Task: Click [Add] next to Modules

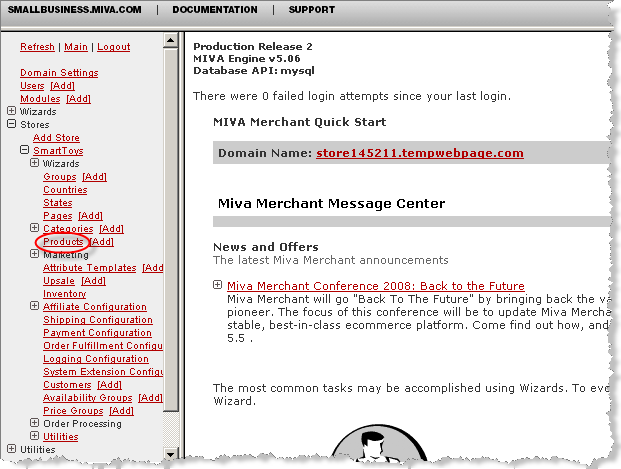Action: pos(78,99)
